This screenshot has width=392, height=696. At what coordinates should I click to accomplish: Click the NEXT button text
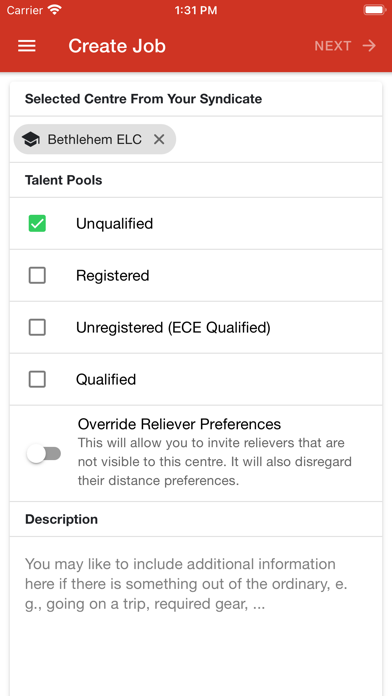[x=333, y=46]
